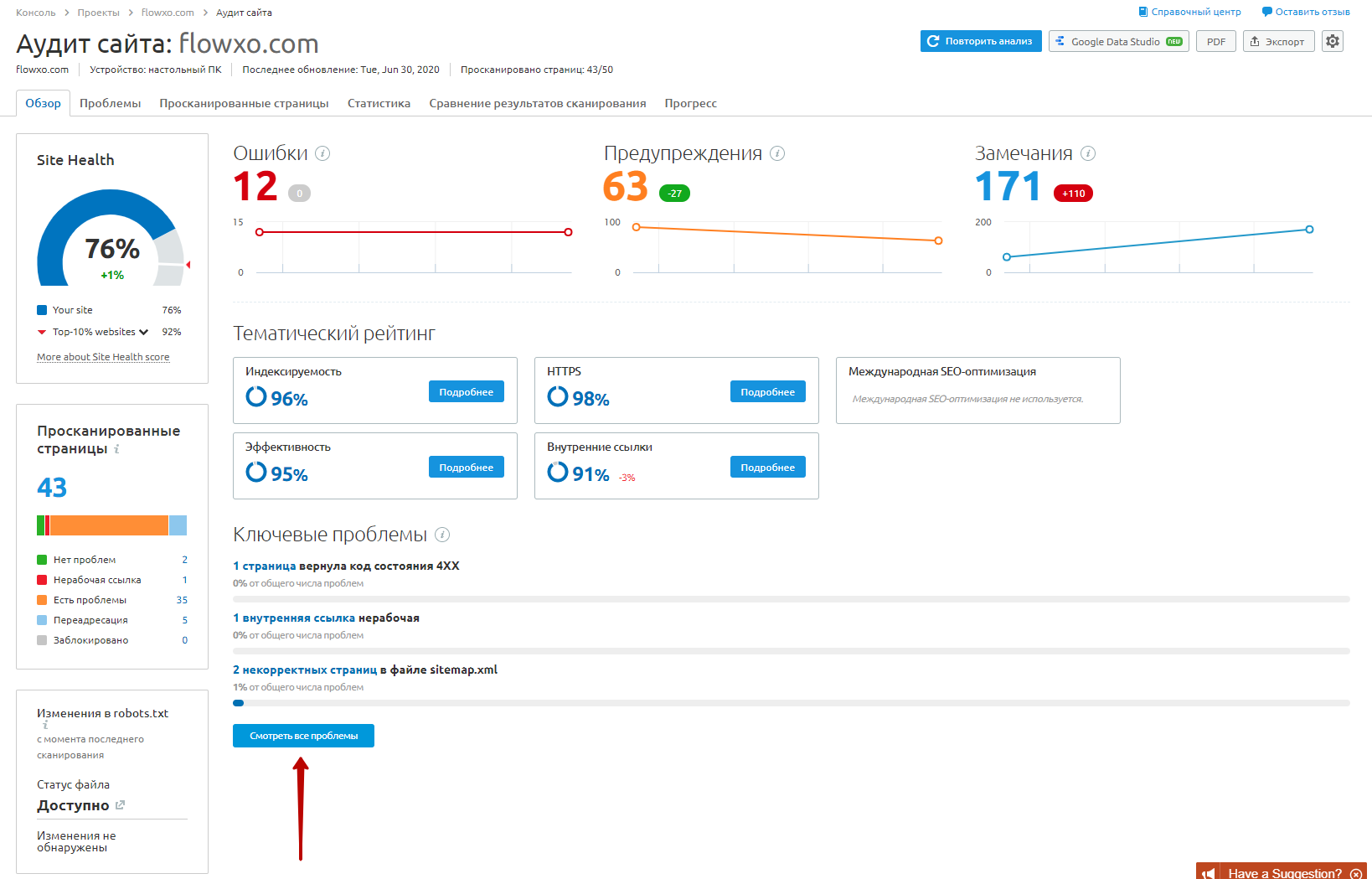Viewport: 1372px width, 879px height.
Task: Click Нет проблем count 2
Action: coord(185,560)
